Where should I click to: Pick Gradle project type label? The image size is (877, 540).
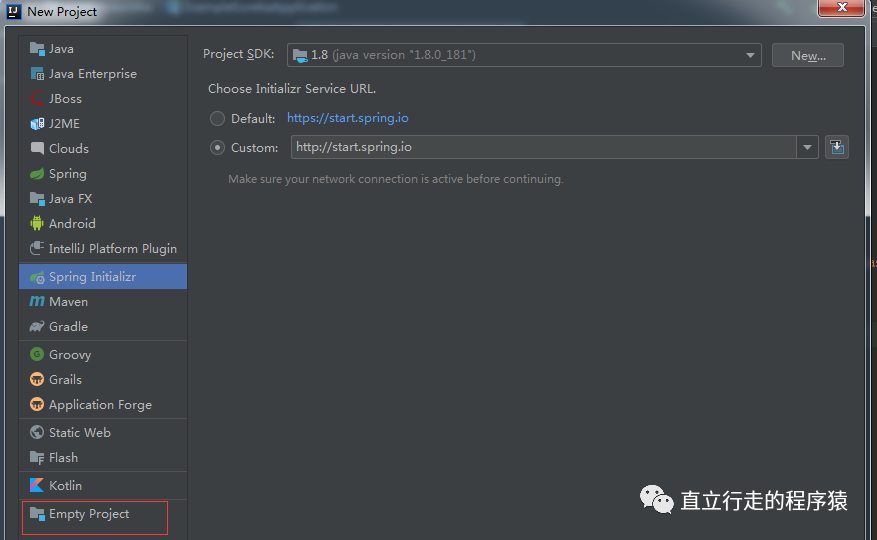[68, 326]
